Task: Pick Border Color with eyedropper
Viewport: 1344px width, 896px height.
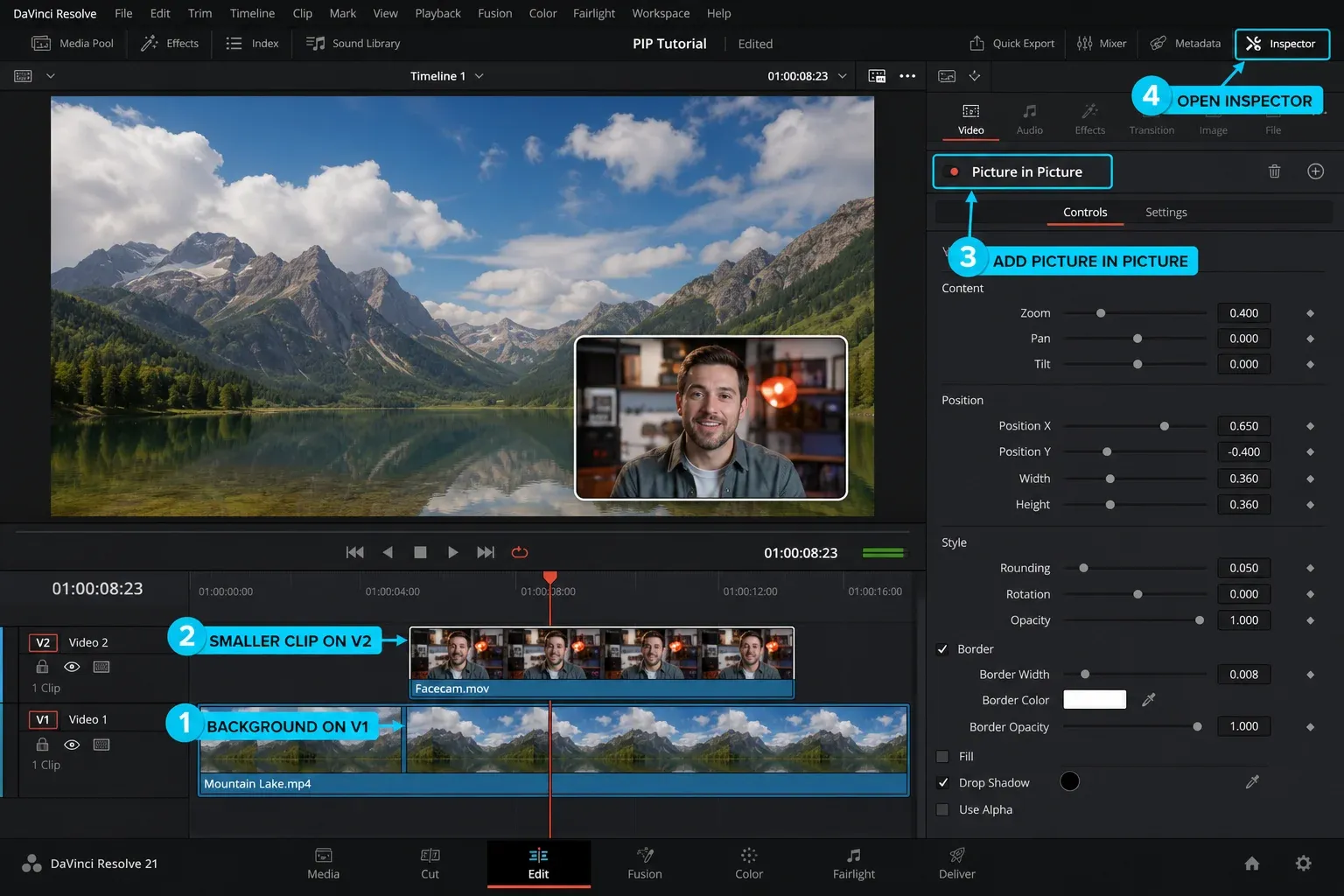Action: [1149, 699]
